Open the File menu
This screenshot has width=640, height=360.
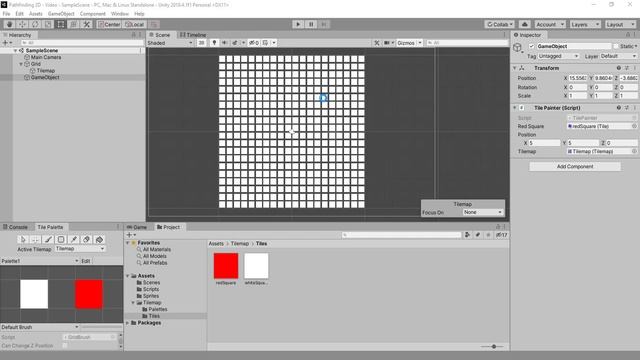click(x=7, y=14)
